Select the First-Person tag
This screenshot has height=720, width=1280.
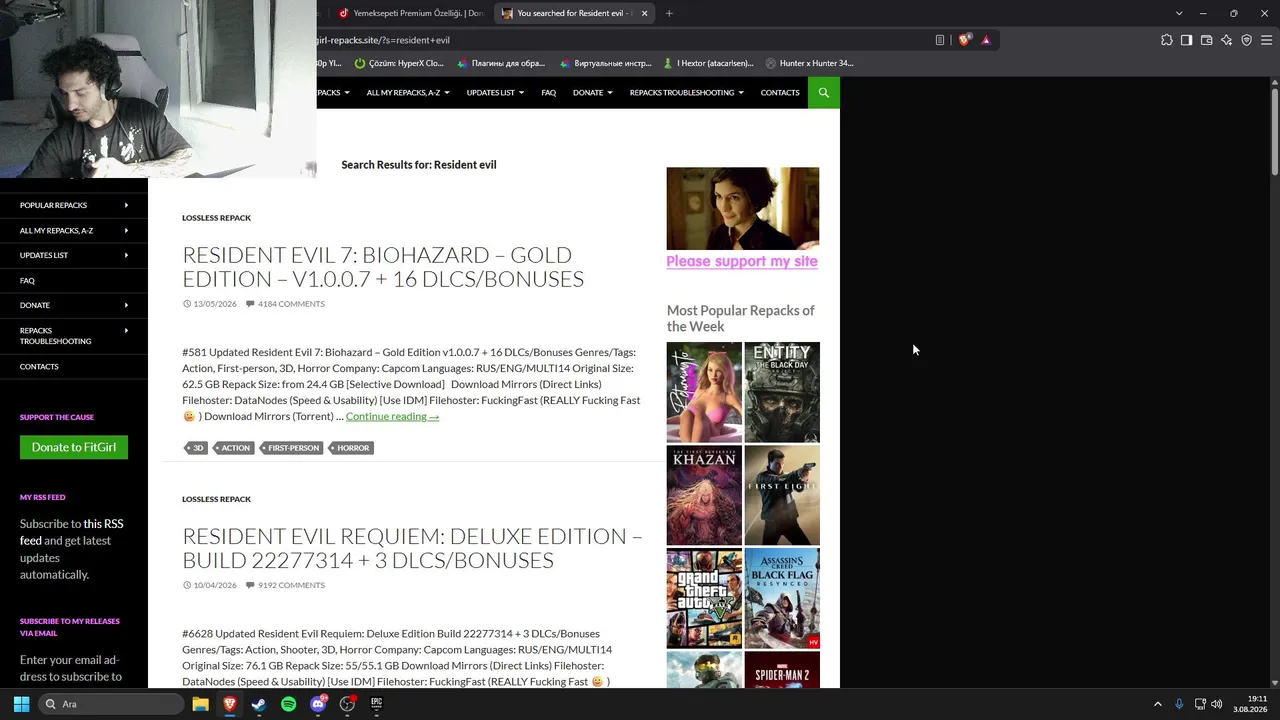pos(292,448)
